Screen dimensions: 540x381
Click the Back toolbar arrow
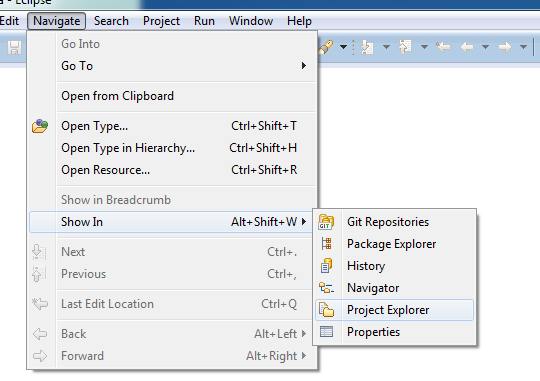click(467, 47)
